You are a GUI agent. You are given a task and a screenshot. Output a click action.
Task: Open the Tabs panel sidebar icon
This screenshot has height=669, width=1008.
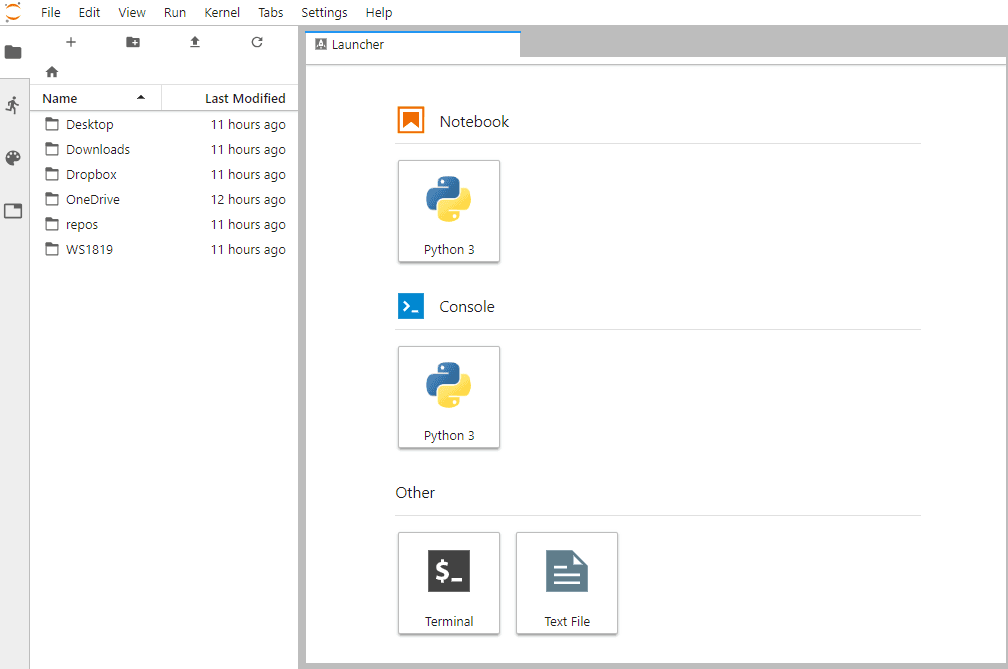point(13,211)
